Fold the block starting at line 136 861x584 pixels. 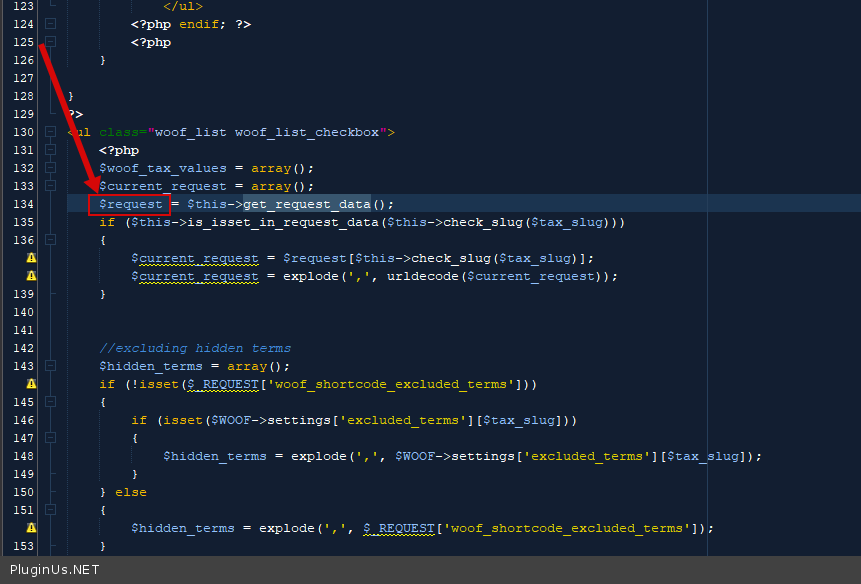pos(50,240)
